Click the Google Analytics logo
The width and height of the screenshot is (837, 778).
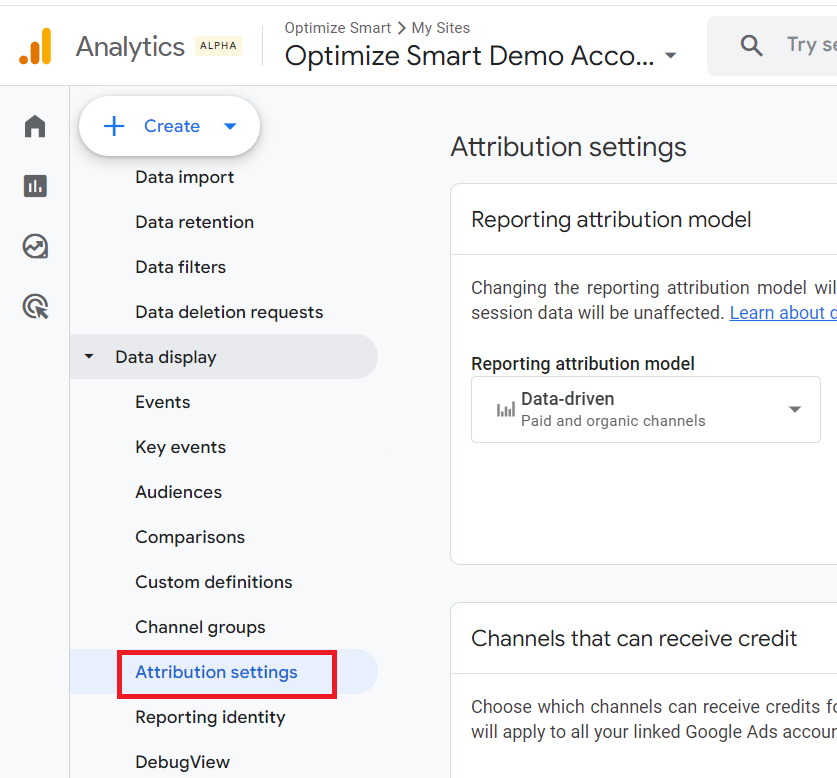coord(35,46)
